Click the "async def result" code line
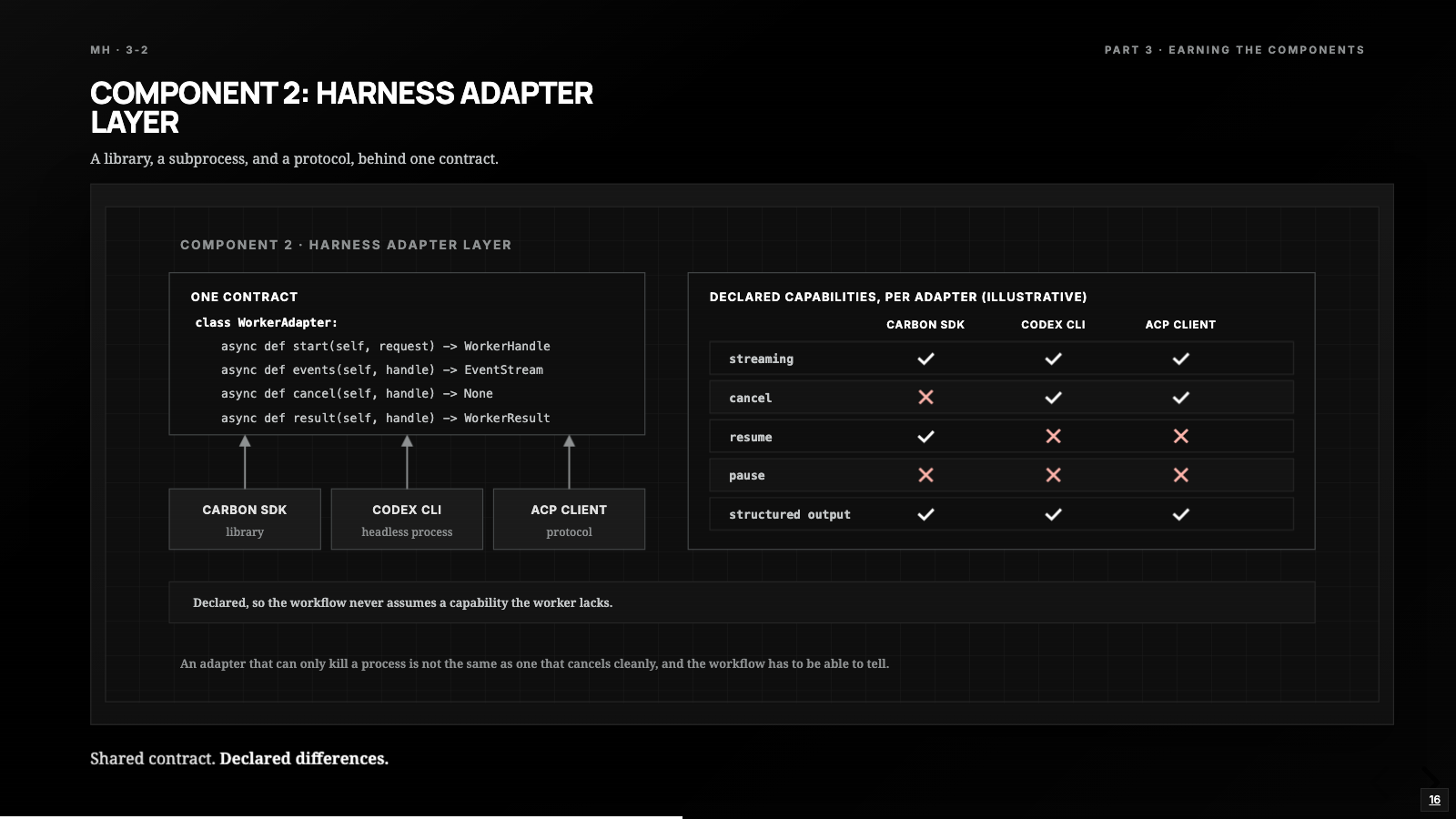 tap(385, 419)
